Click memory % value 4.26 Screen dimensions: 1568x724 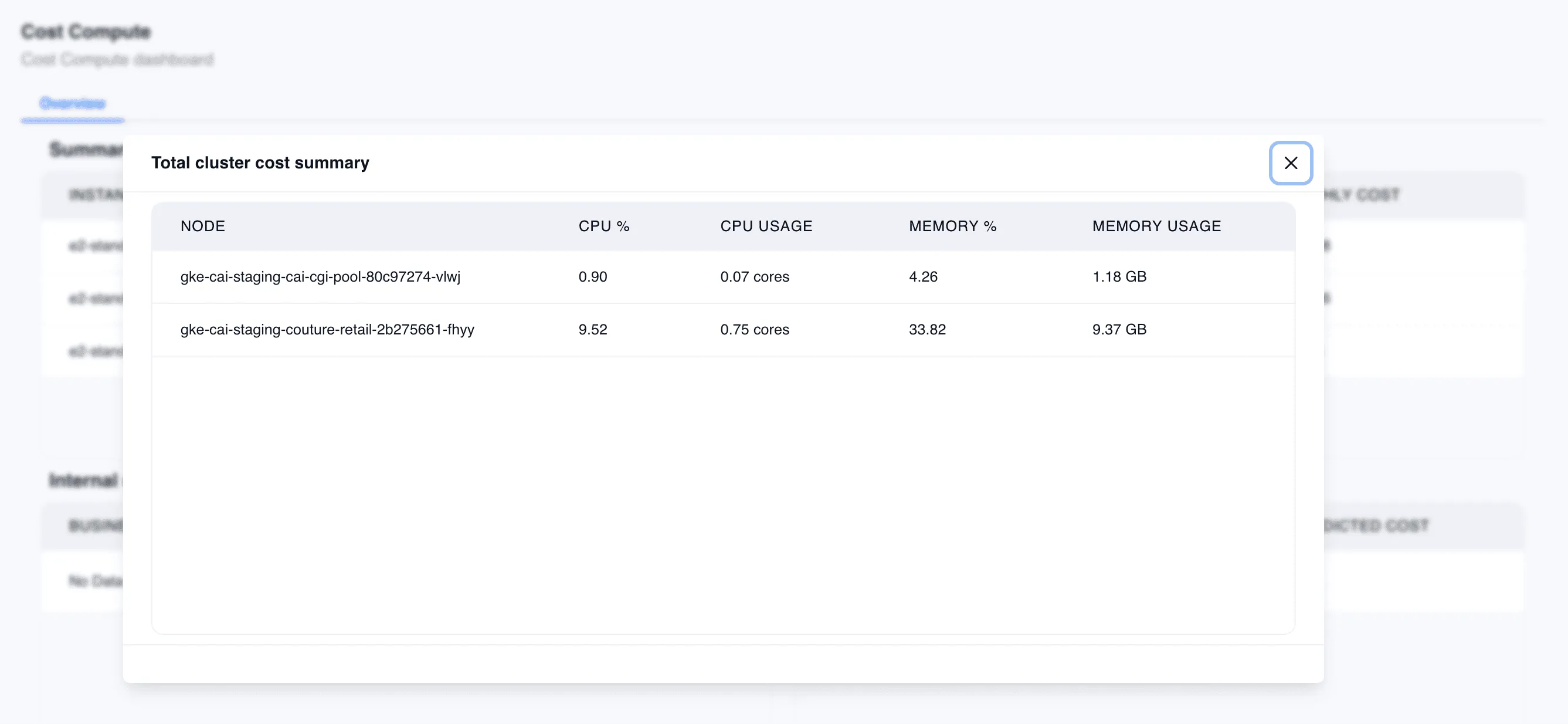coord(924,276)
